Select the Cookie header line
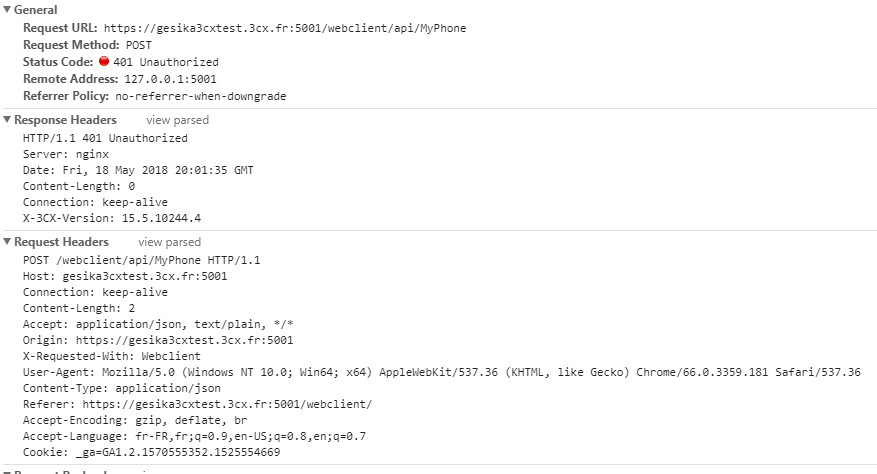 click(151, 452)
